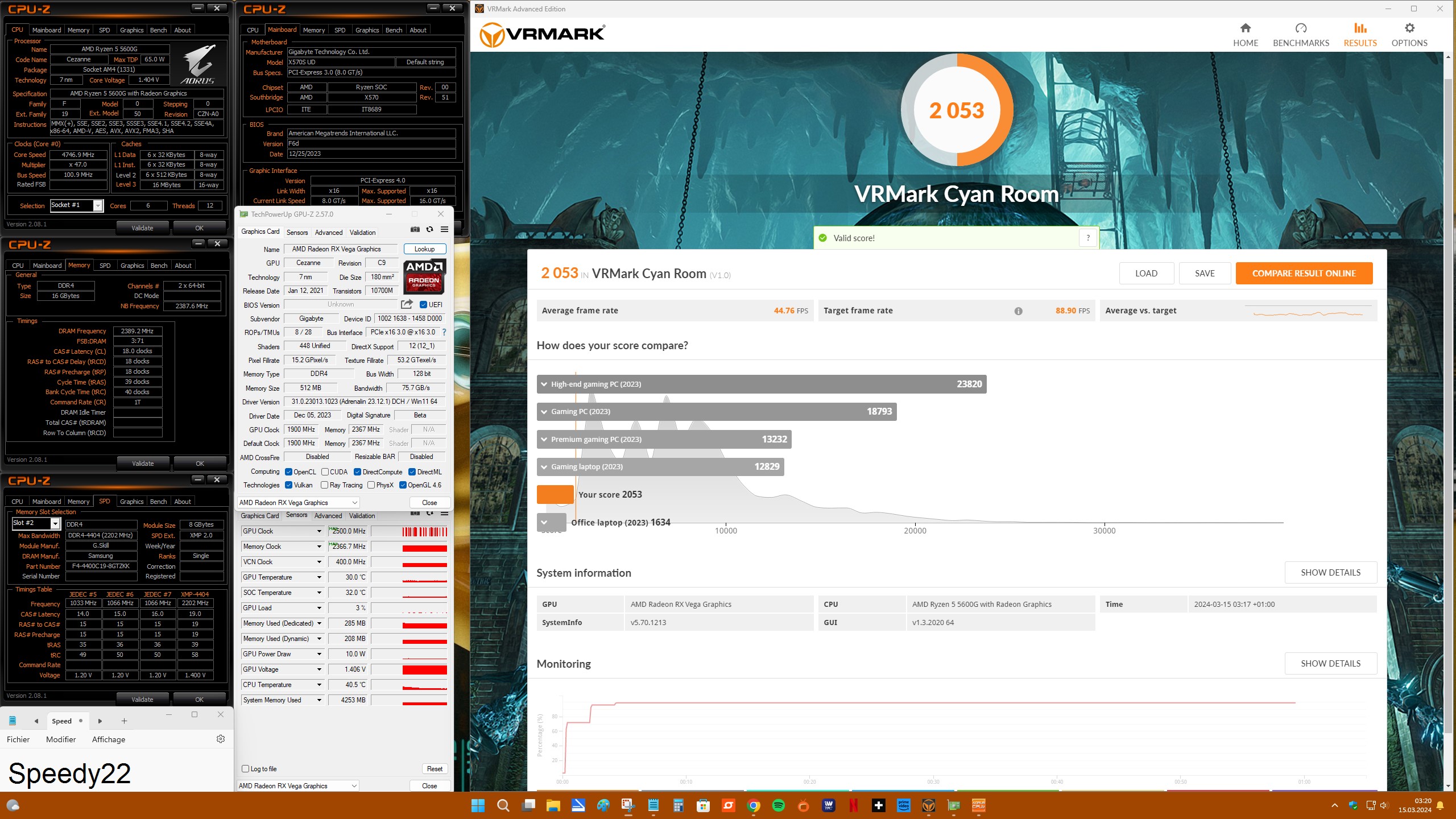Open GPU Temperature sensor dropdown
The height and width of the screenshot is (819, 1456).
tap(319, 577)
